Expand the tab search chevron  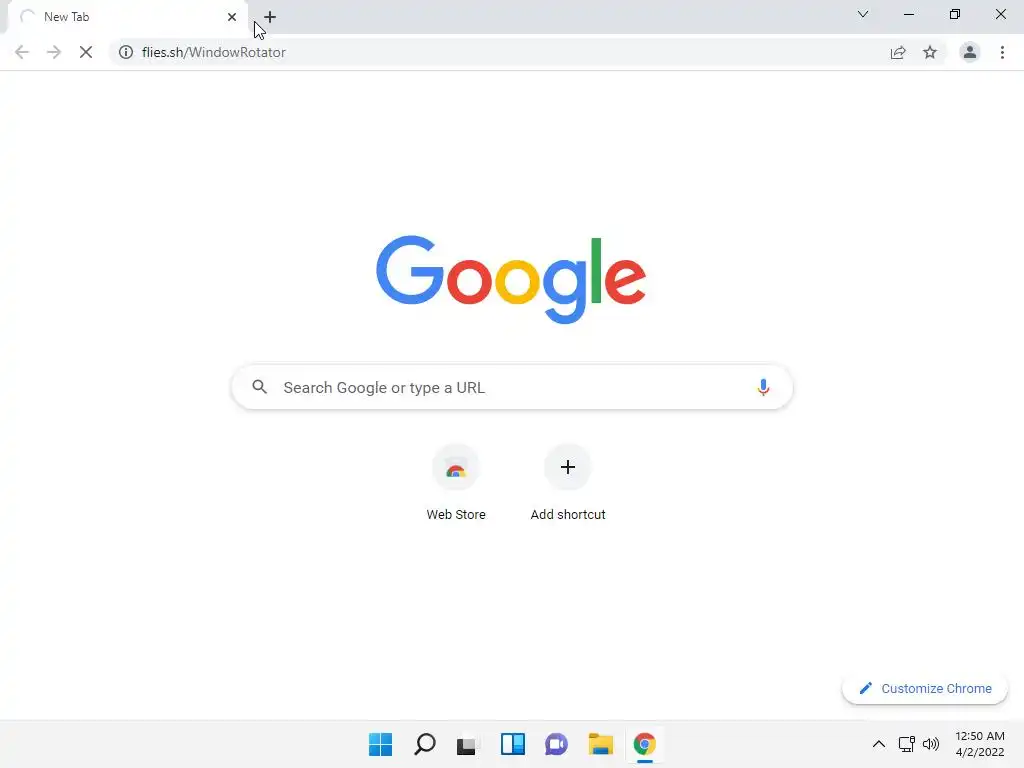[863, 14]
